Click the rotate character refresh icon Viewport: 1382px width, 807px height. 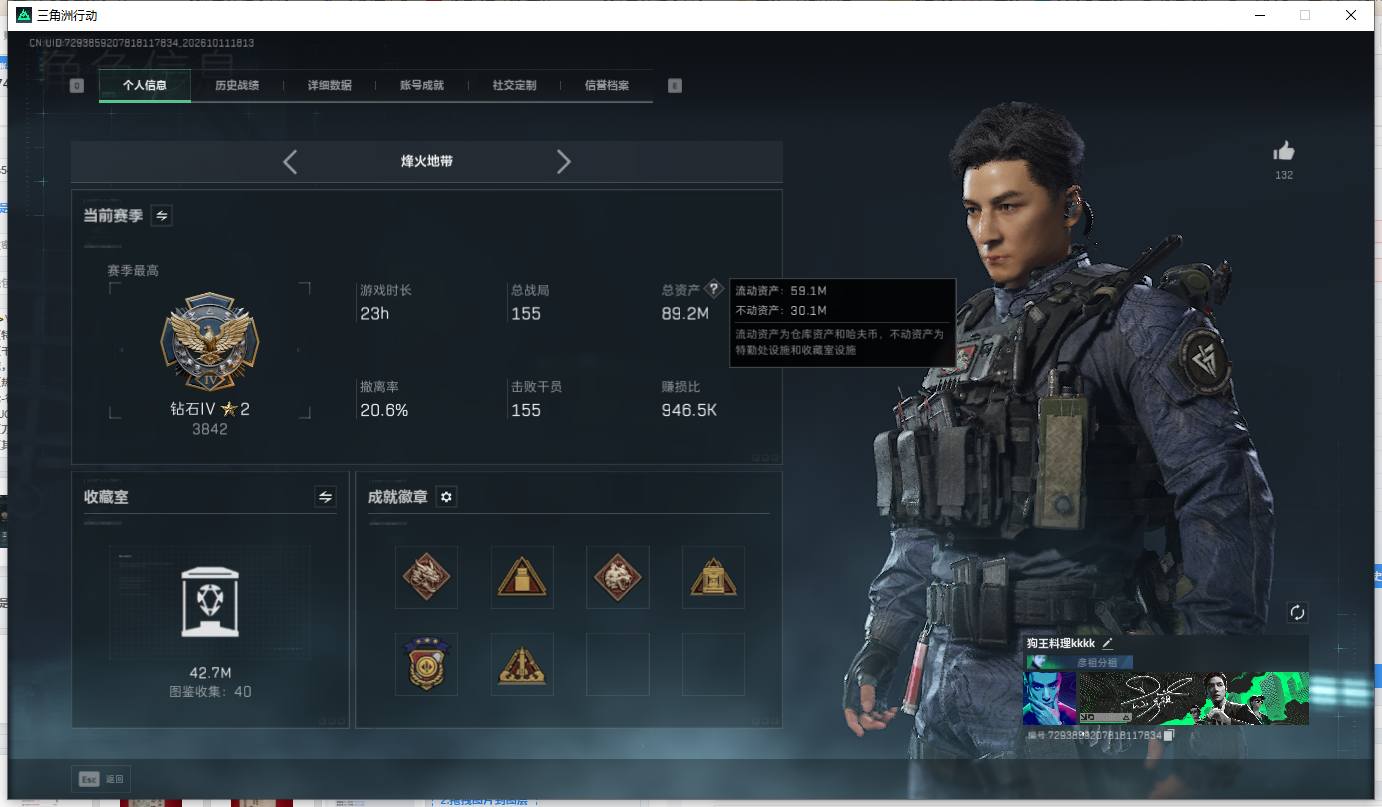coord(1297,612)
